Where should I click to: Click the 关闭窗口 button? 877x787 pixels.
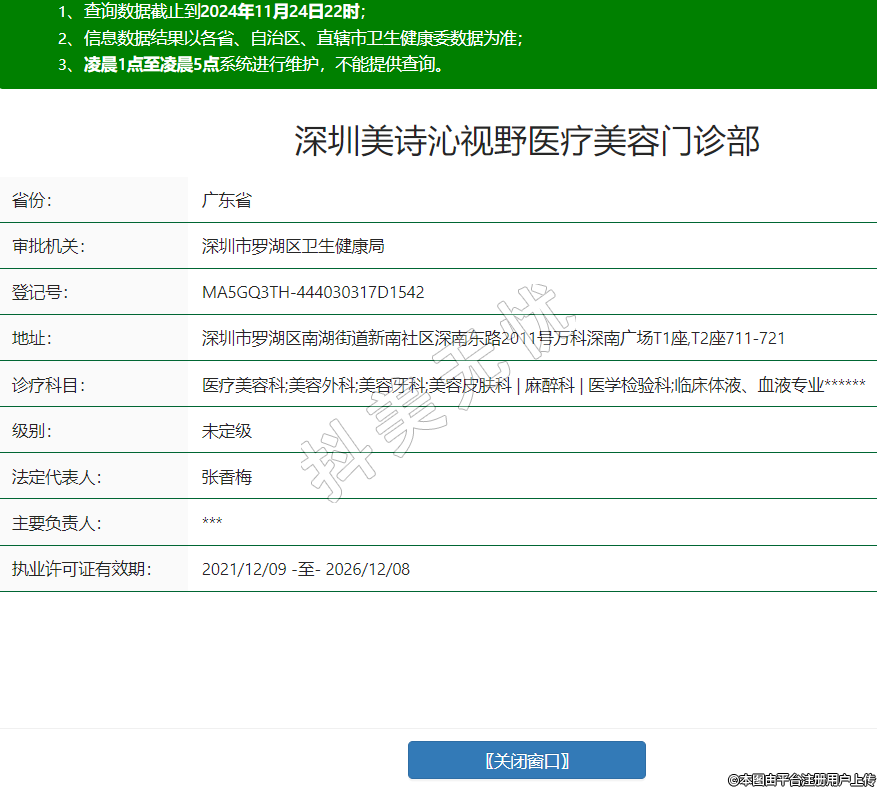point(526,760)
